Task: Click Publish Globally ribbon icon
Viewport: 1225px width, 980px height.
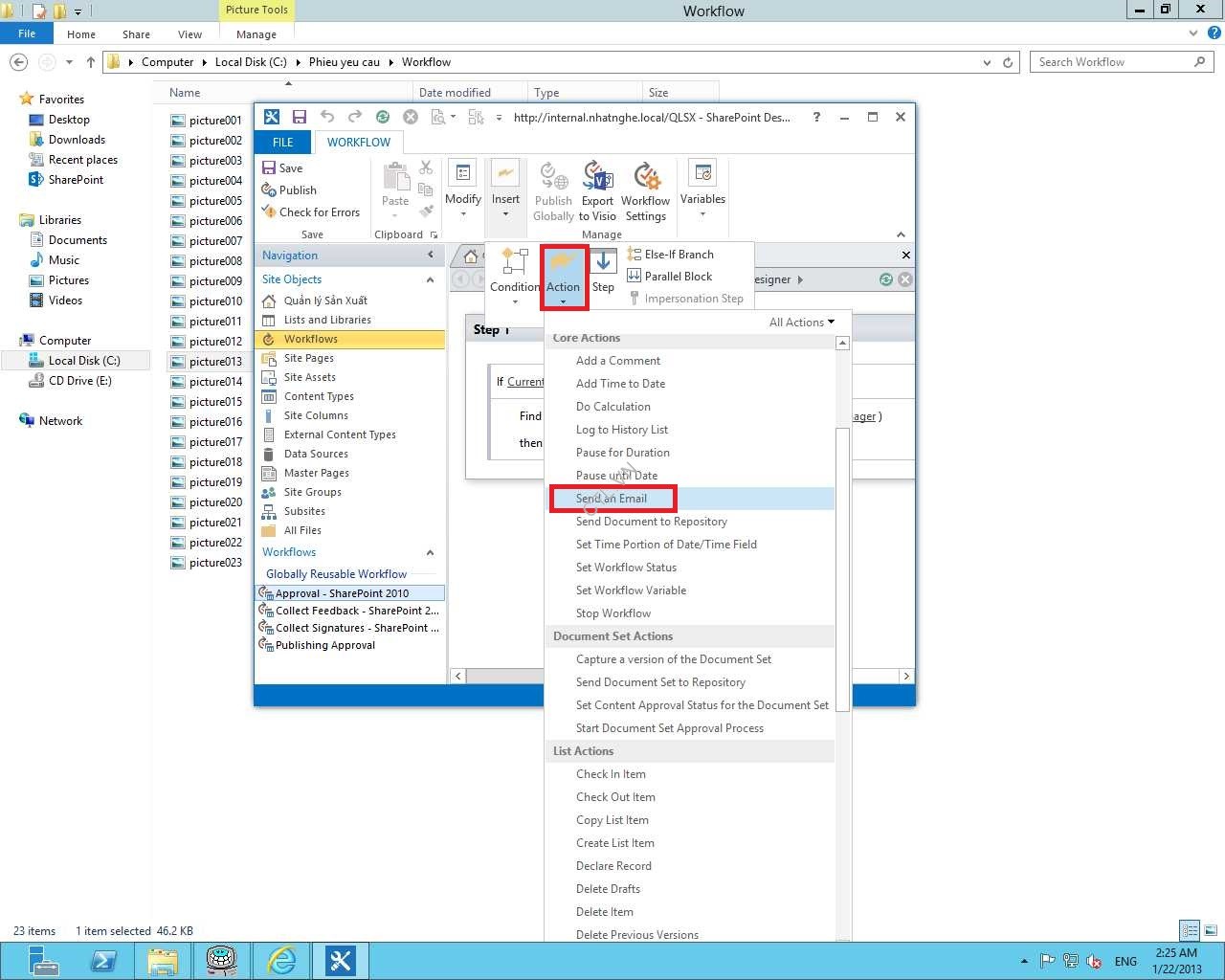Action: click(x=553, y=178)
